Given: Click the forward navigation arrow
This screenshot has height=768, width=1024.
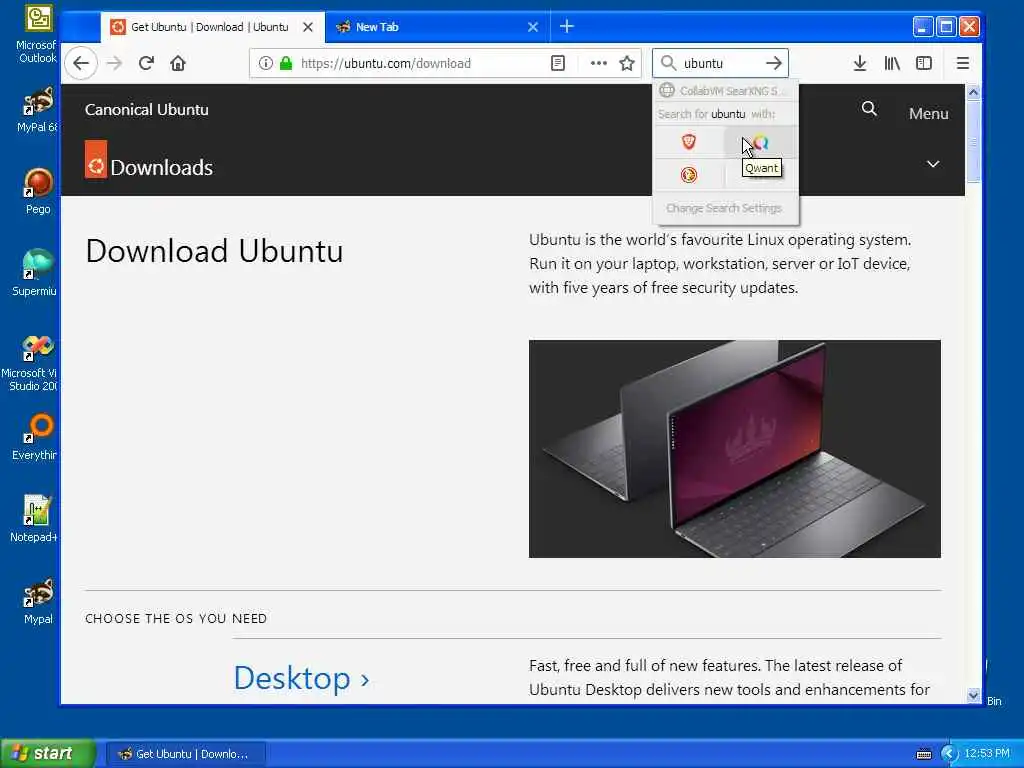Looking at the screenshot, I should [114, 63].
